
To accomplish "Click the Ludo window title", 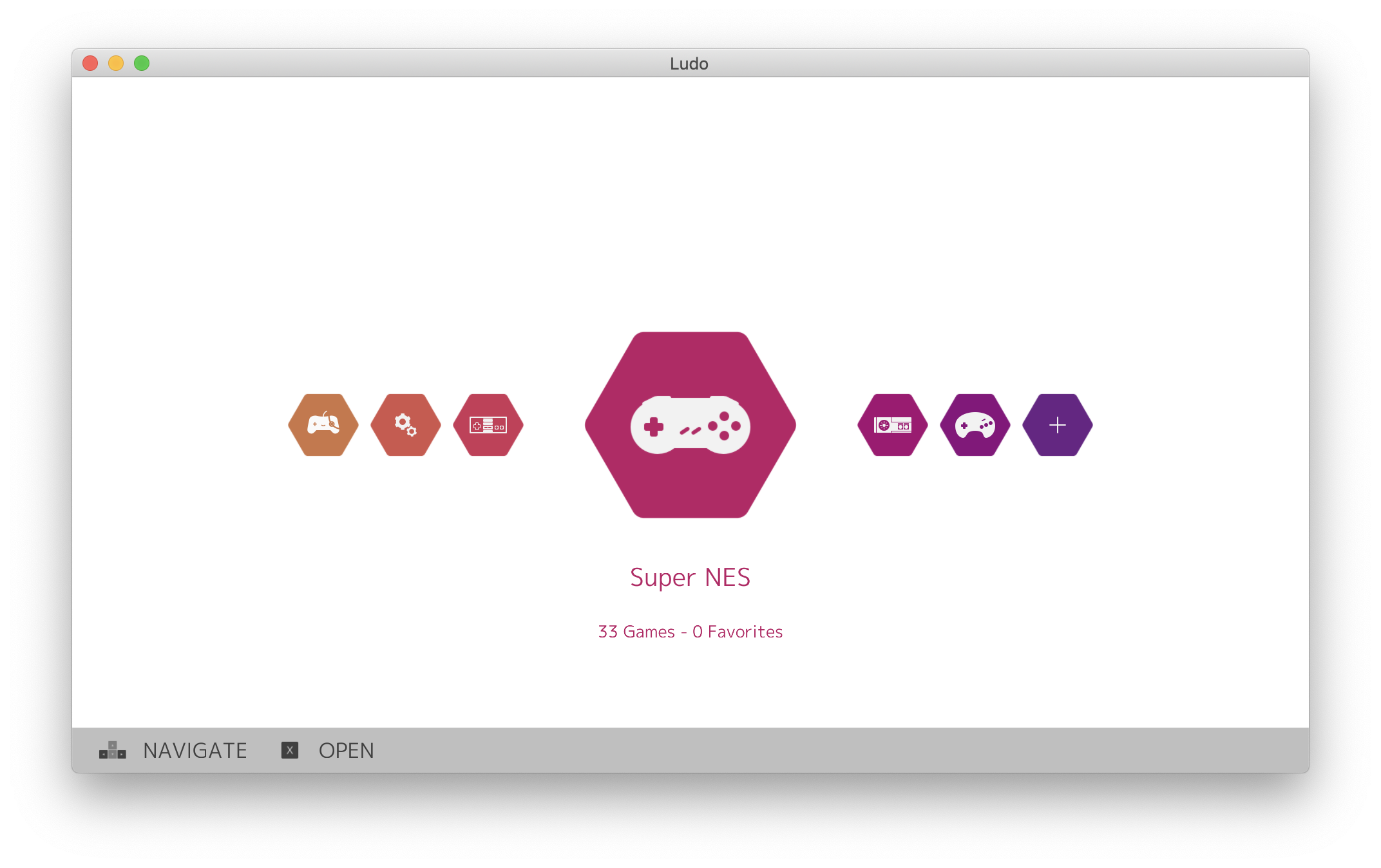I will coord(689,64).
